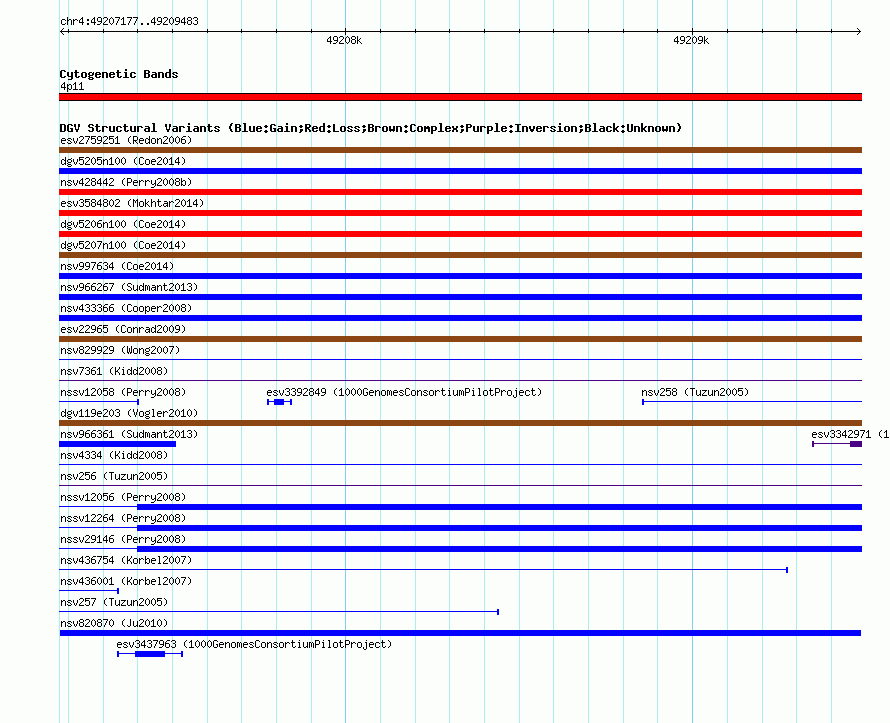
Task: Click the brown esv22965 complex bar
Action: 460,339
